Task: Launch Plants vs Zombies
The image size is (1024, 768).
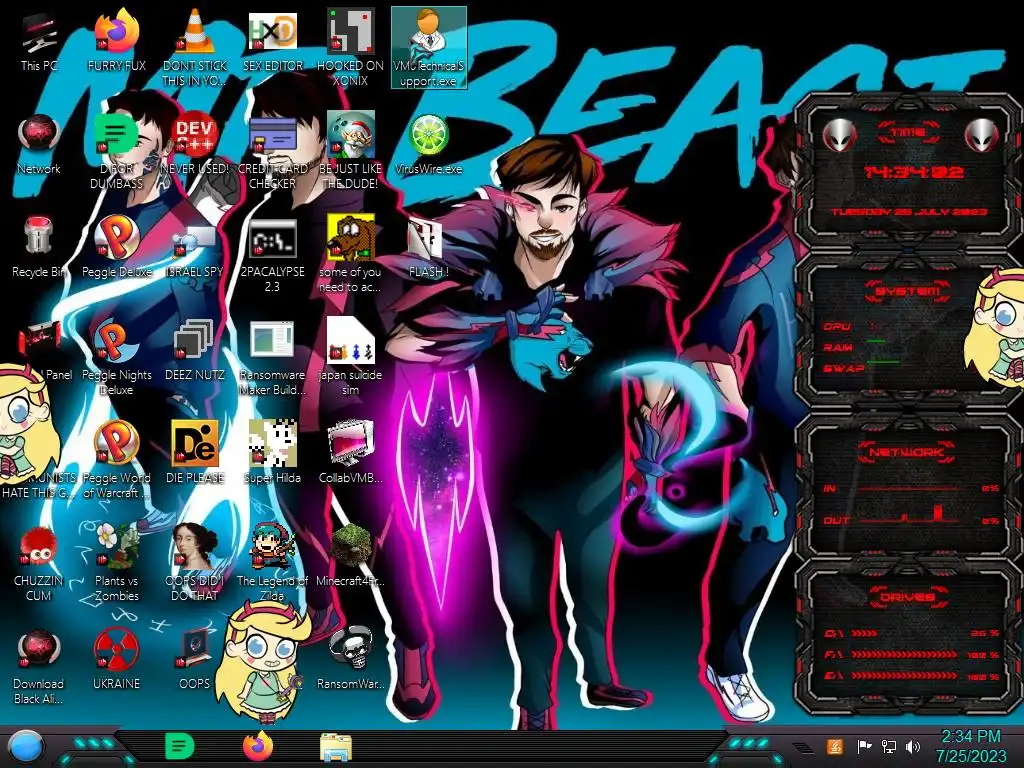Action: [116, 564]
